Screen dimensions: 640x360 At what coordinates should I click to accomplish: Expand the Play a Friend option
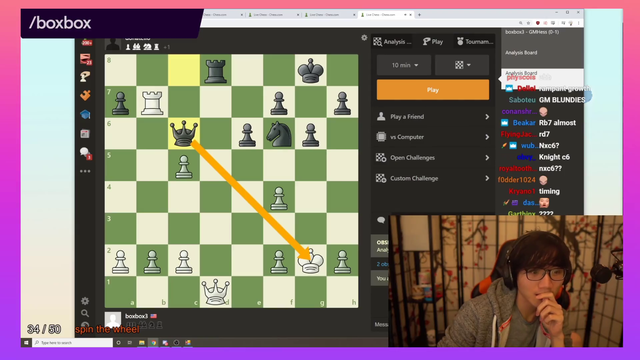(x=433, y=117)
